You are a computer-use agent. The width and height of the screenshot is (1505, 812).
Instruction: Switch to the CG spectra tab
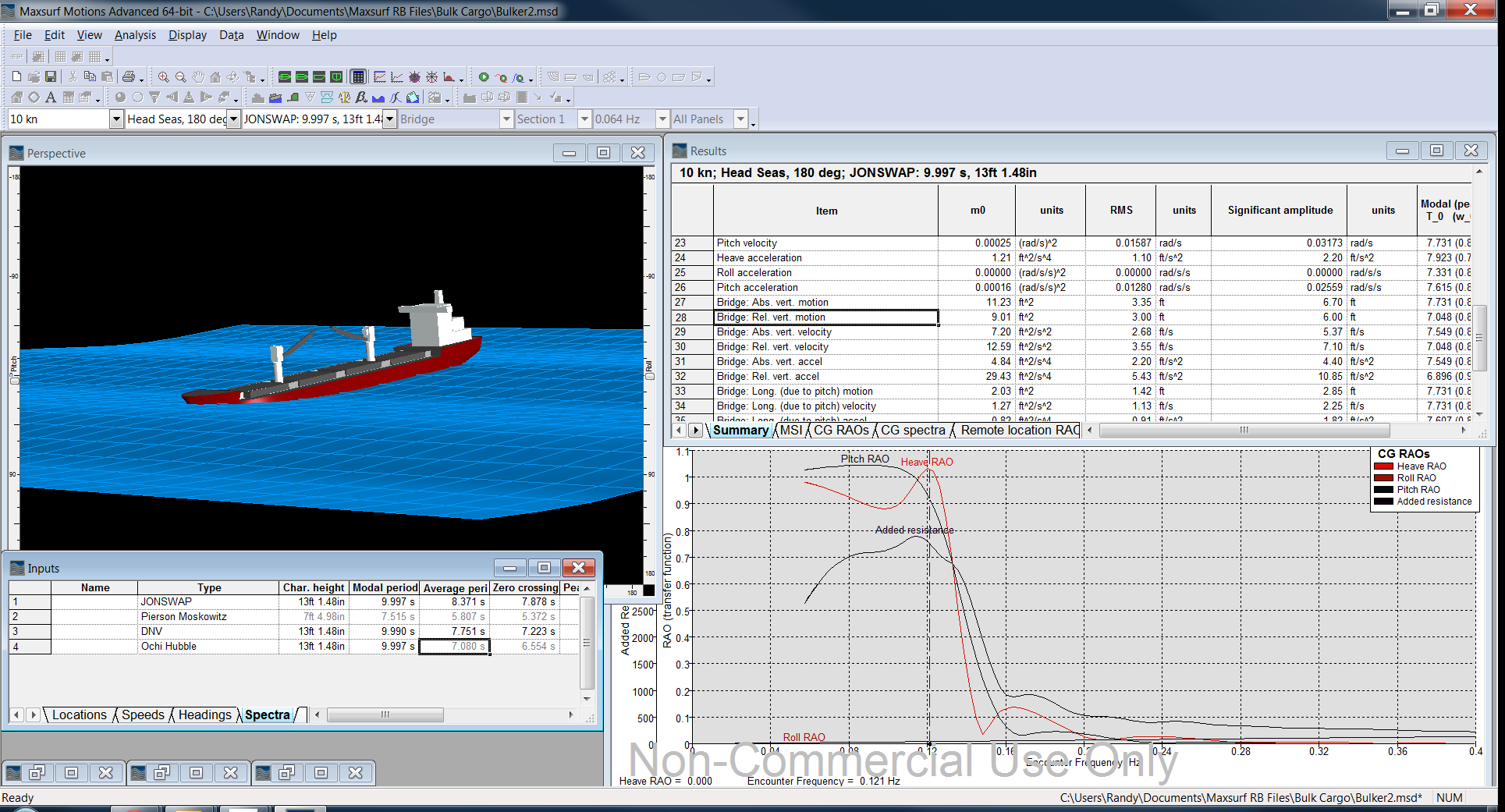(913, 430)
